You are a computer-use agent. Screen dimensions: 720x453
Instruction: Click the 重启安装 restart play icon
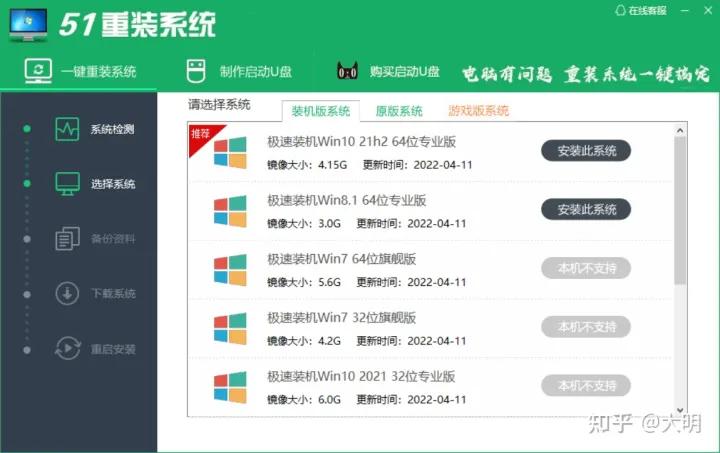point(68,348)
